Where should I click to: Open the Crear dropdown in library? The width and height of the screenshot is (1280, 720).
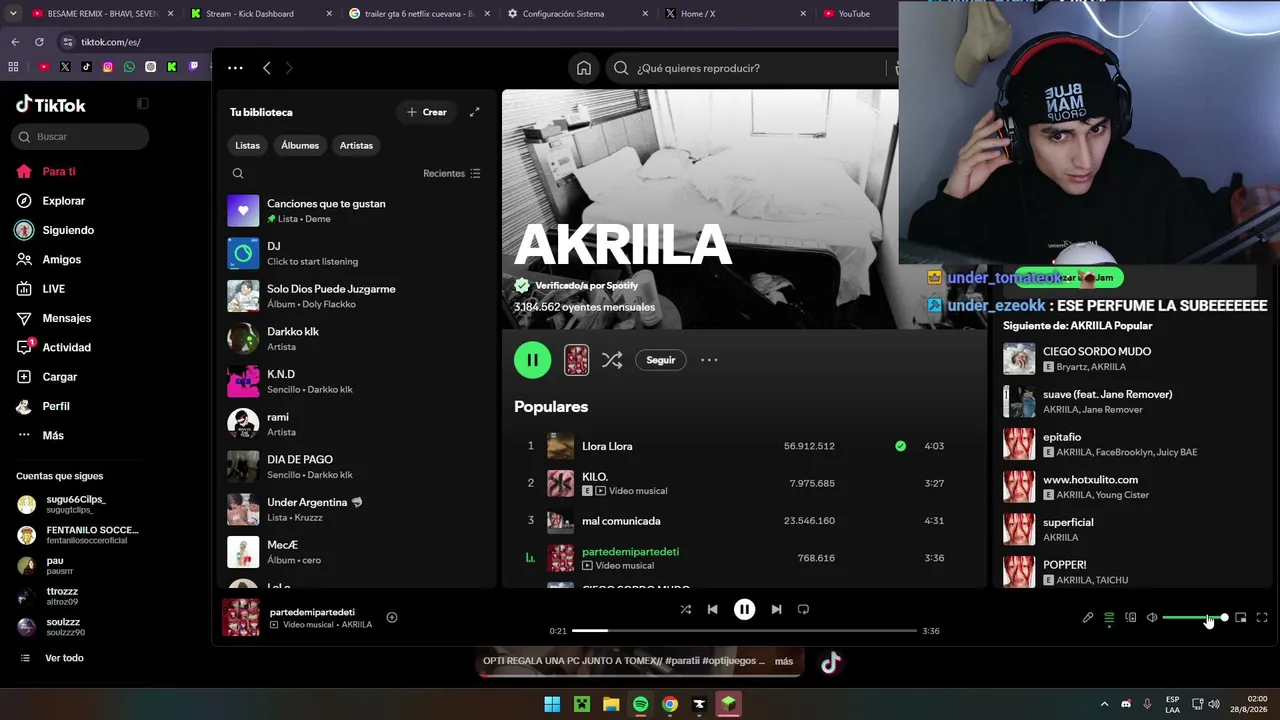click(427, 112)
